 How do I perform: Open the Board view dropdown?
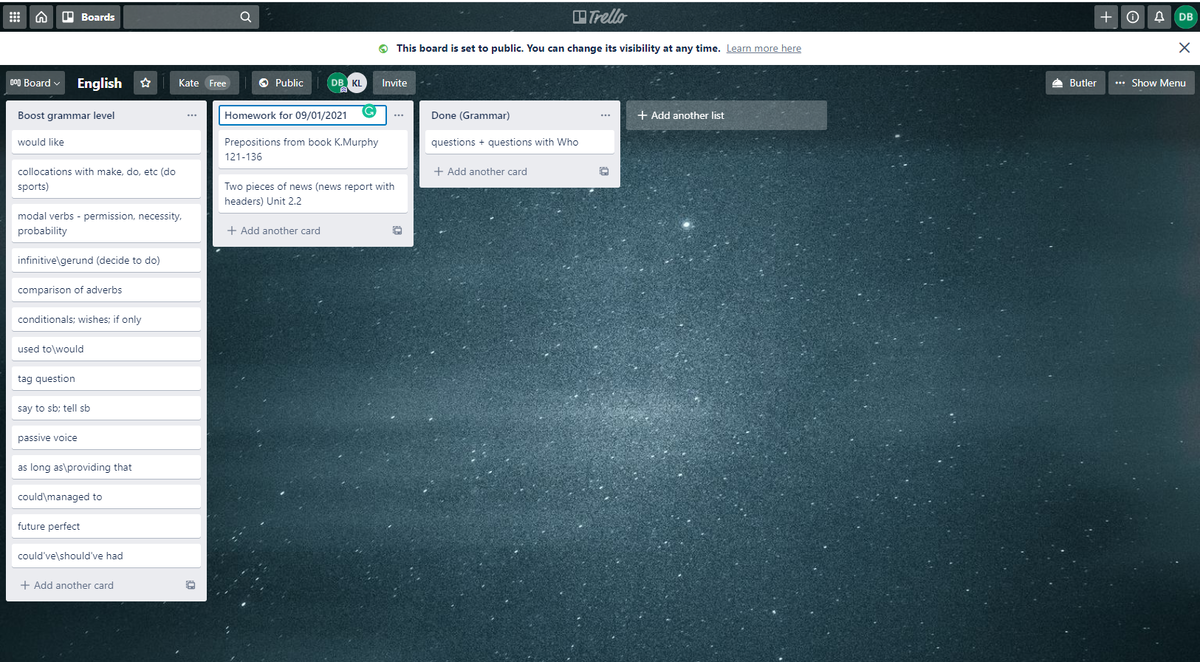[x=34, y=82]
